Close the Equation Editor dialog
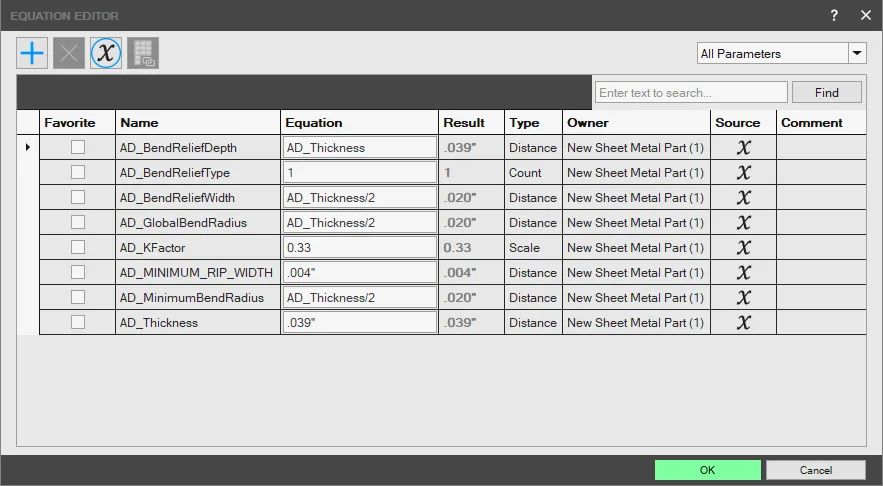This screenshot has width=883, height=486. [x=866, y=15]
